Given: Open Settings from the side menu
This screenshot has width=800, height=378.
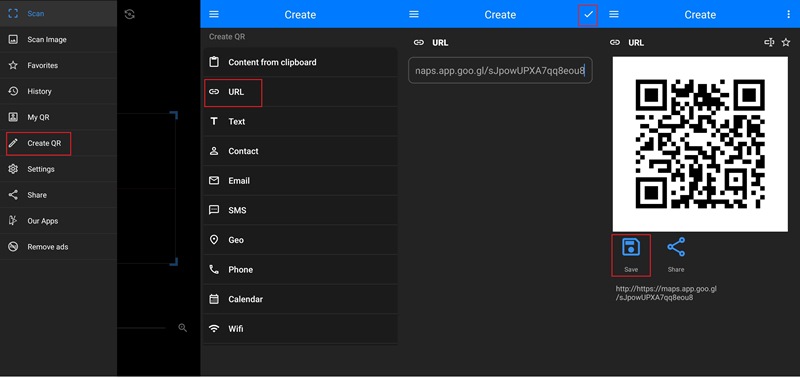Looking at the screenshot, I should (x=58, y=169).
